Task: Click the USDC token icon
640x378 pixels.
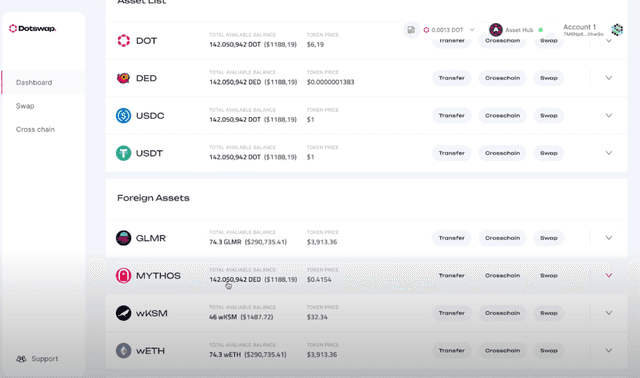Action: (x=123, y=116)
